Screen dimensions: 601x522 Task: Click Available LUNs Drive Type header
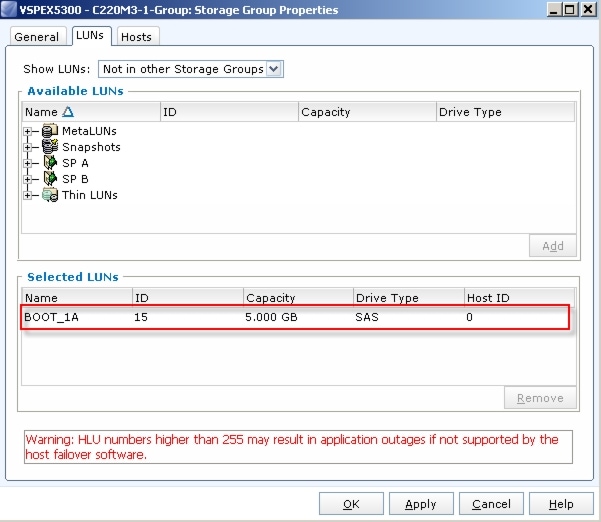[506, 112]
